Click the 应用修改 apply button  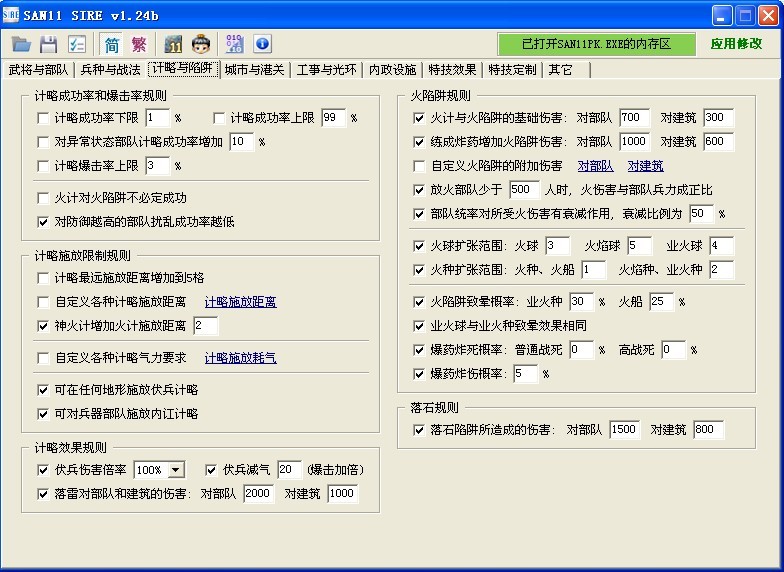pyautogui.click(x=736, y=44)
